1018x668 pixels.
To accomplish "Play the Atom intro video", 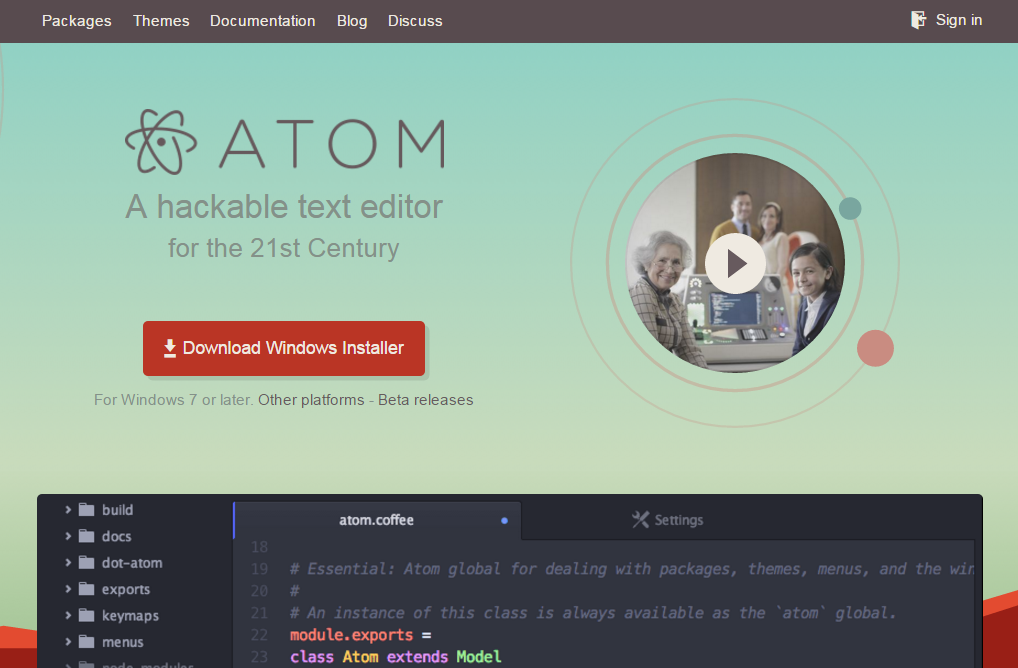I will tap(736, 264).
